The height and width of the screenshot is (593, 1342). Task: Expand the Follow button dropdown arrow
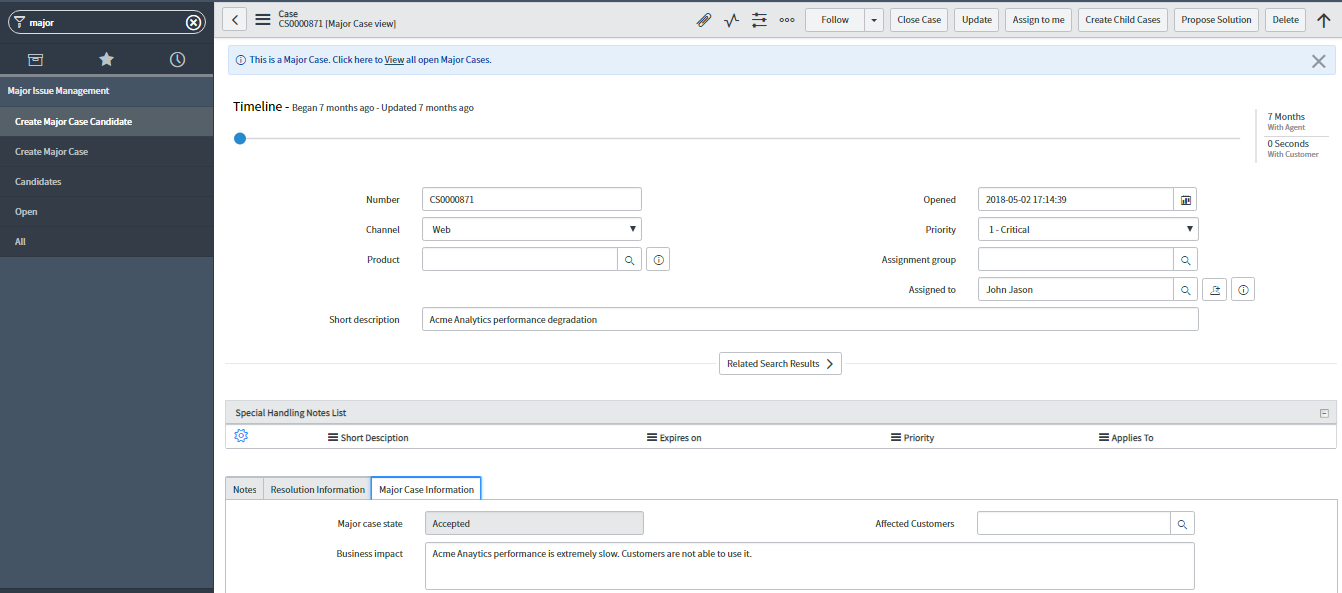pos(874,20)
